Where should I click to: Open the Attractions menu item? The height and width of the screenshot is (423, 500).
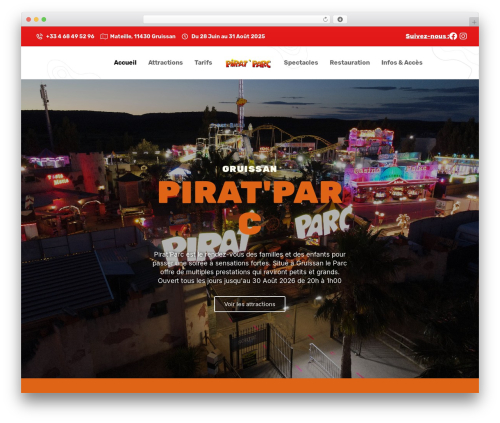(x=165, y=63)
